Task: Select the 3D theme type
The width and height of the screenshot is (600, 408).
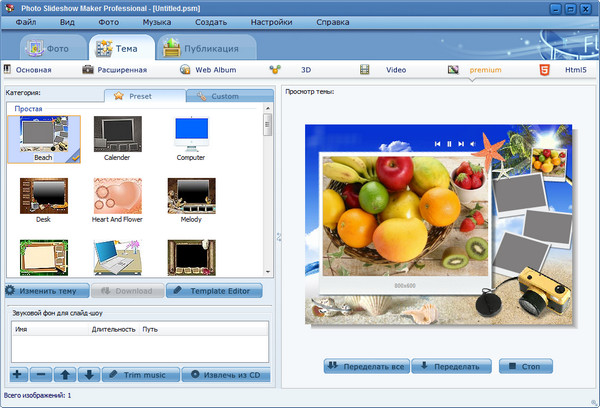Action: [x=306, y=70]
